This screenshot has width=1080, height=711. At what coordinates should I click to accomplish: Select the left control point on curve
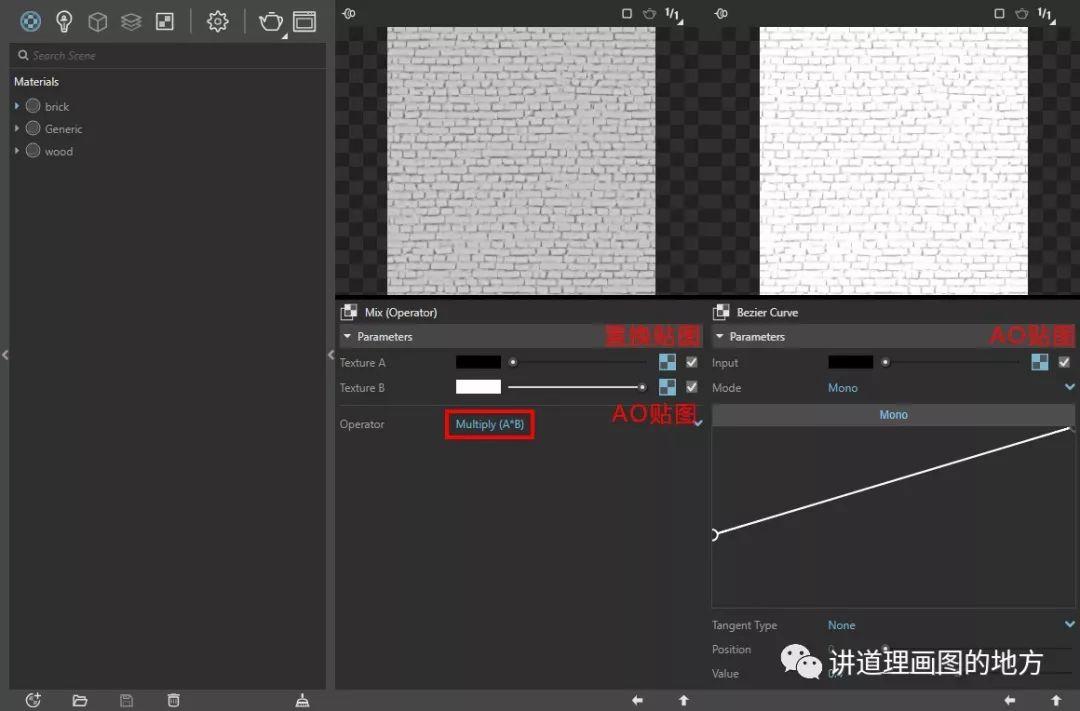(714, 535)
